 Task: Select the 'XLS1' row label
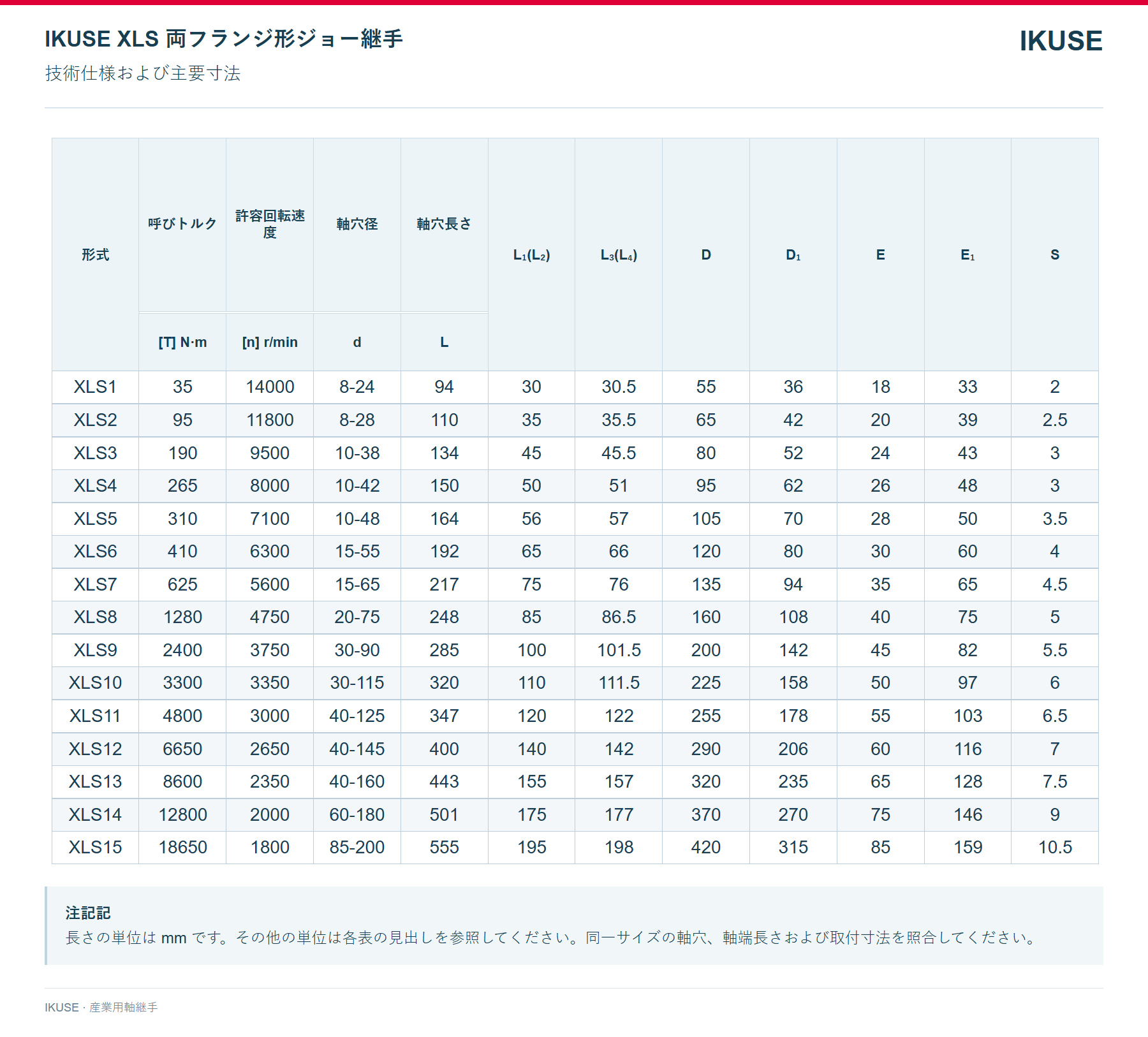click(95, 386)
